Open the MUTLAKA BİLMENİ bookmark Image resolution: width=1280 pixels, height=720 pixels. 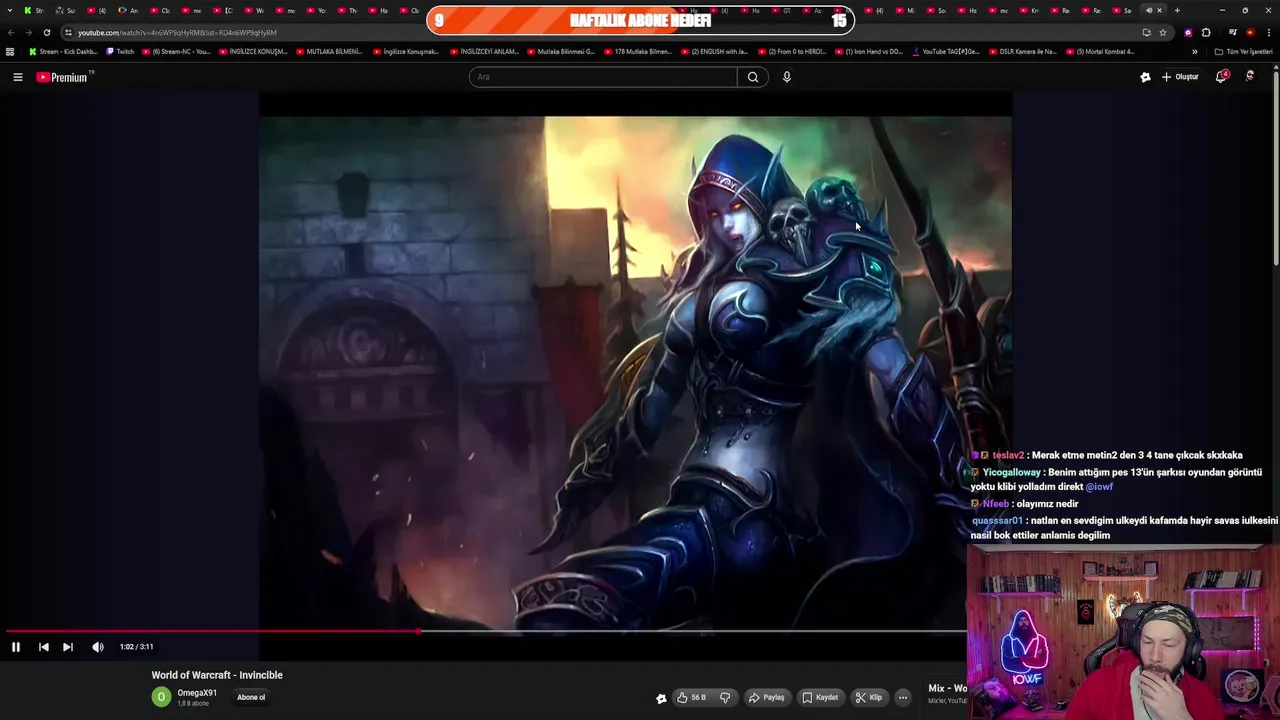pyautogui.click(x=329, y=51)
